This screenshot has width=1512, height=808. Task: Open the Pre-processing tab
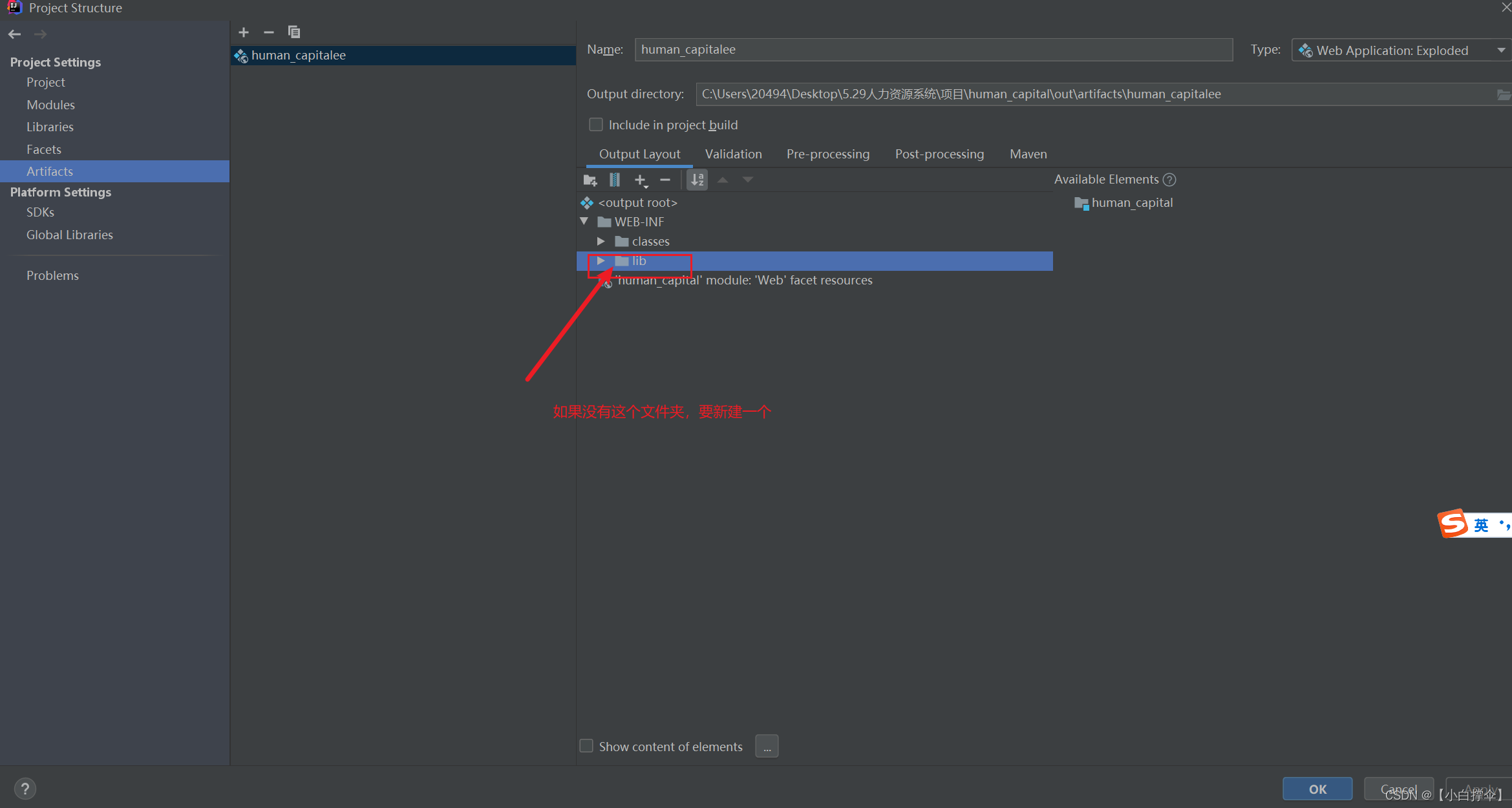(x=828, y=154)
